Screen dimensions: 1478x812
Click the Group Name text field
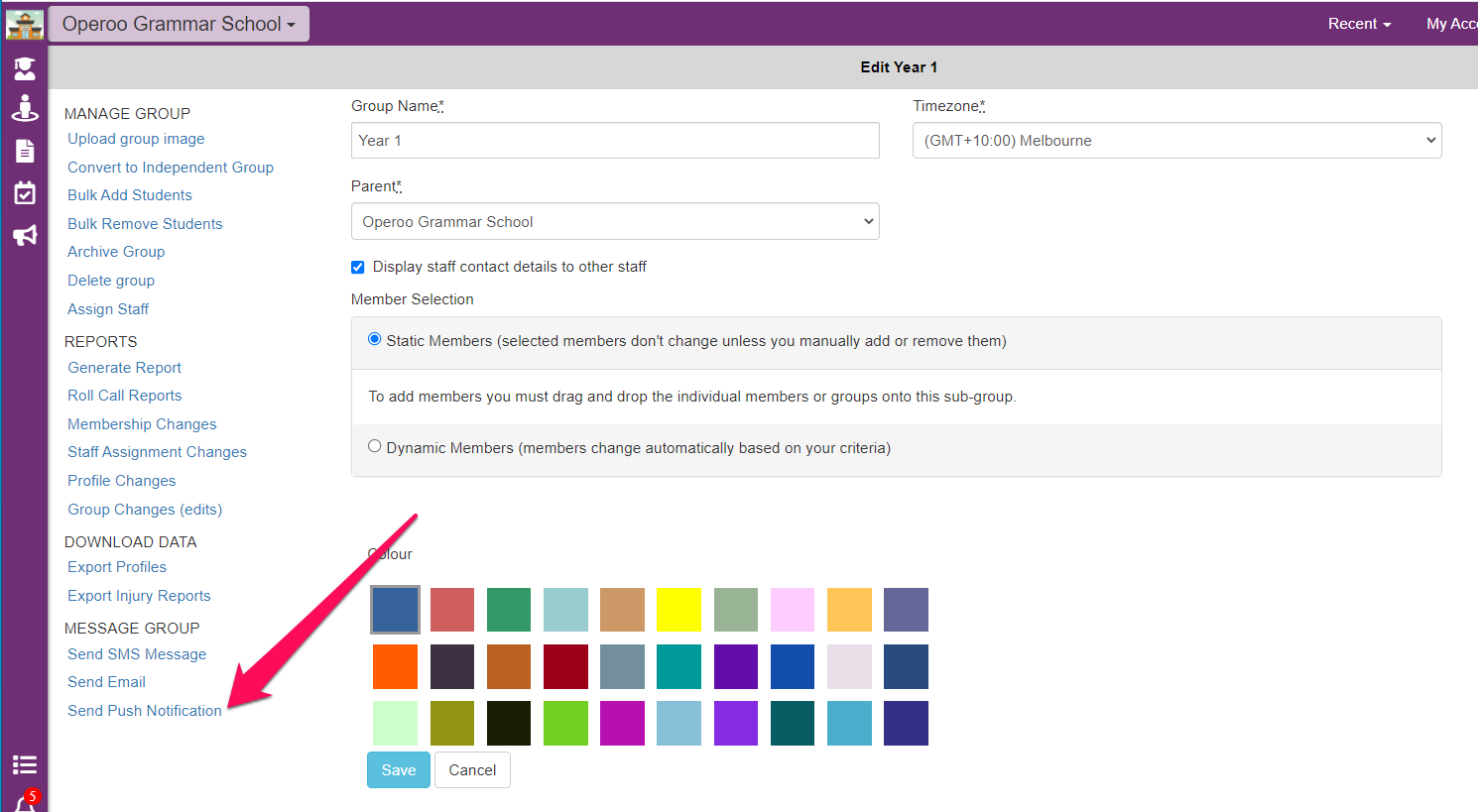pyautogui.click(x=615, y=141)
